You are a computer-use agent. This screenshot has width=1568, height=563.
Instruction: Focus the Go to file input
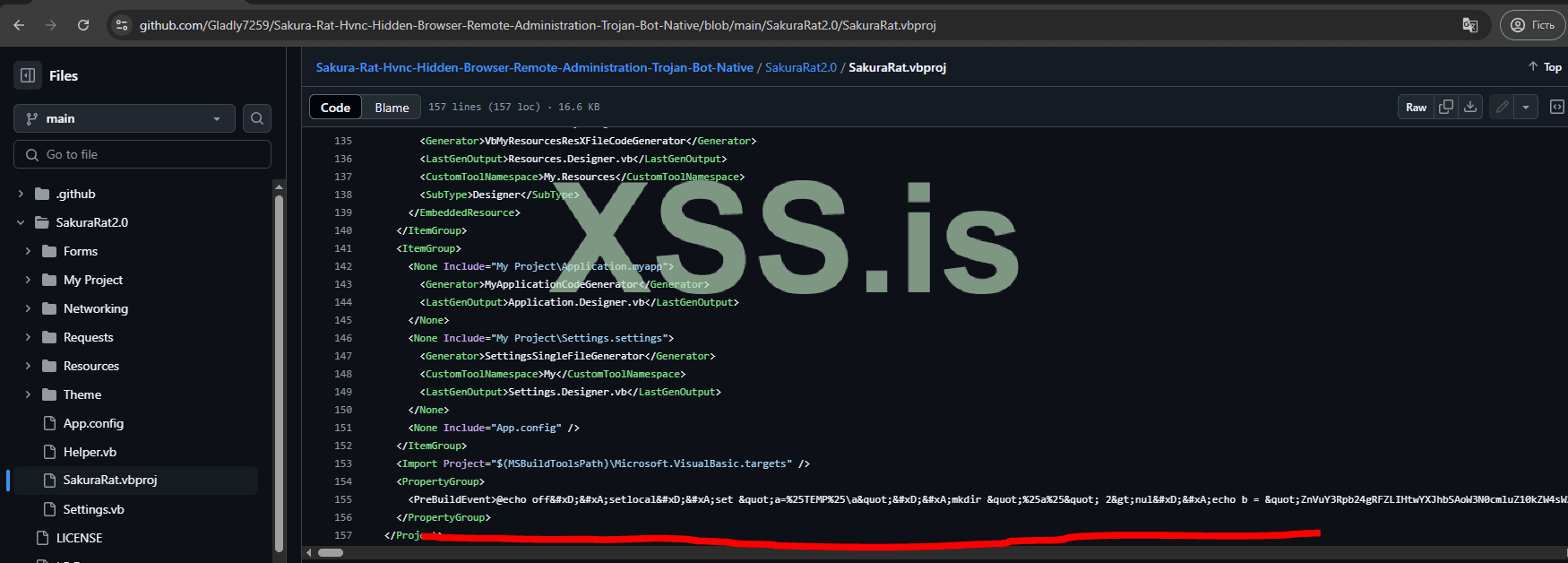tap(142, 154)
